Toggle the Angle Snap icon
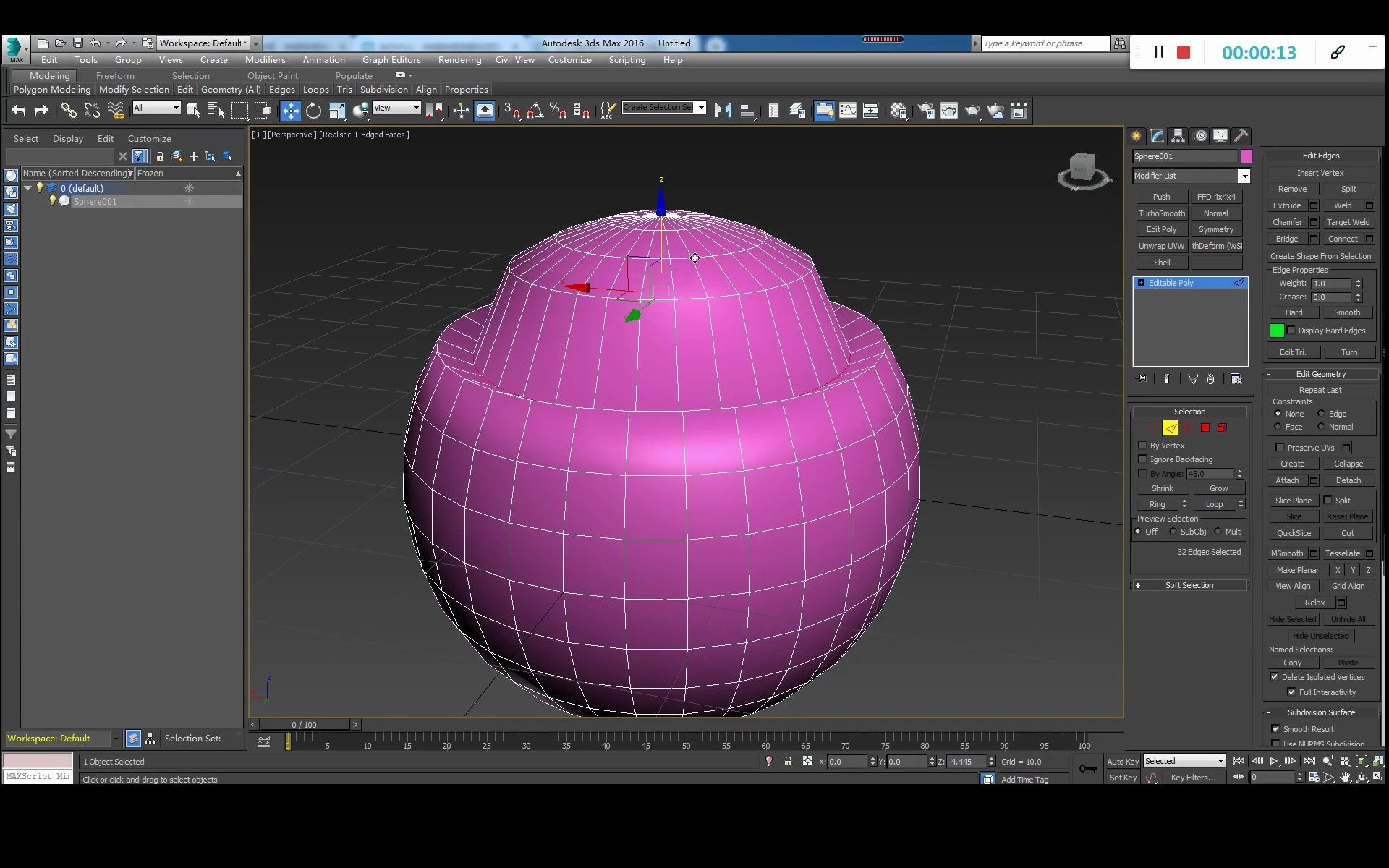The width and height of the screenshot is (1389, 868). pyautogui.click(x=535, y=111)
